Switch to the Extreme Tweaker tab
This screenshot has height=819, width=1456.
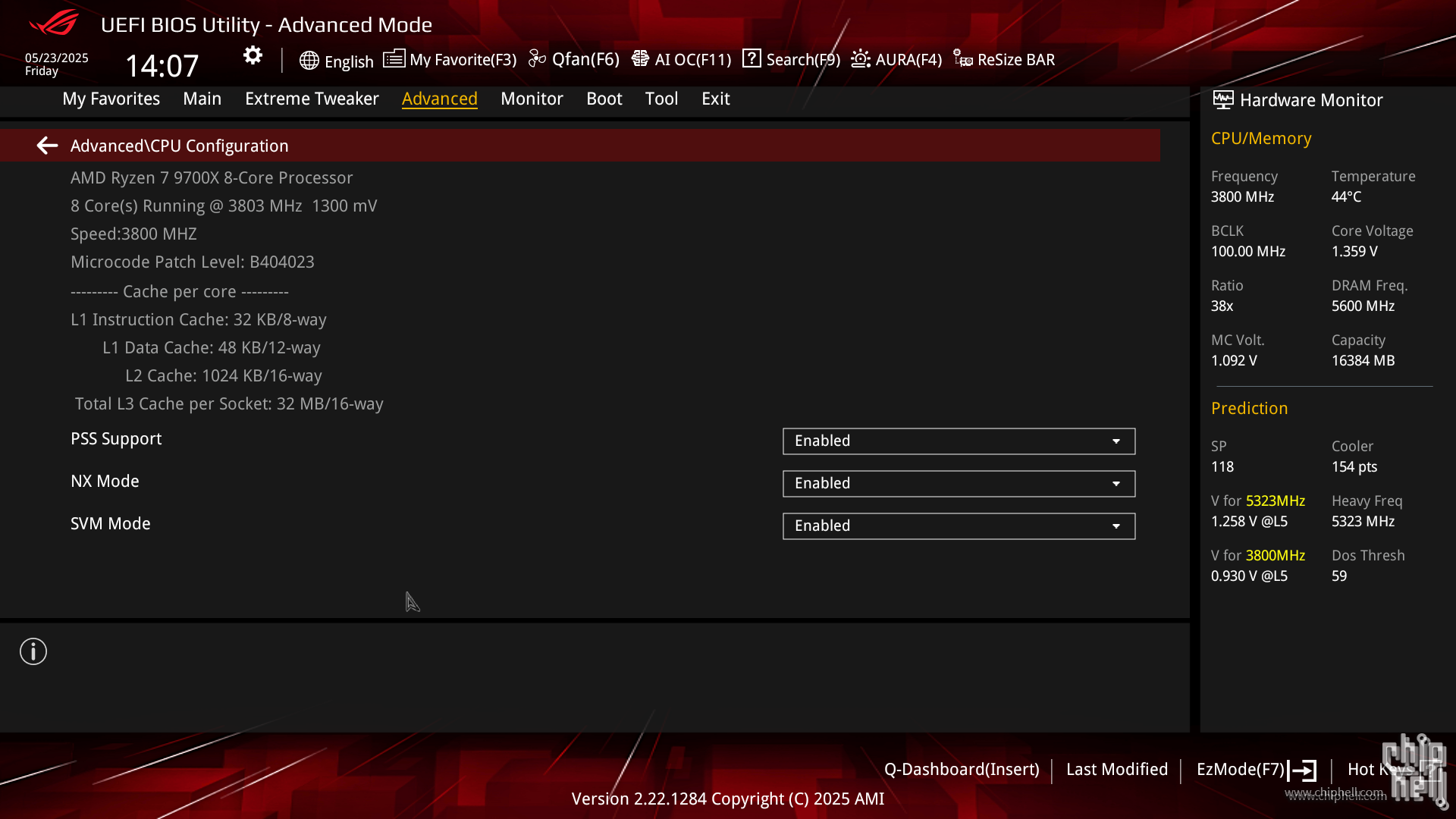pos(312,99)
